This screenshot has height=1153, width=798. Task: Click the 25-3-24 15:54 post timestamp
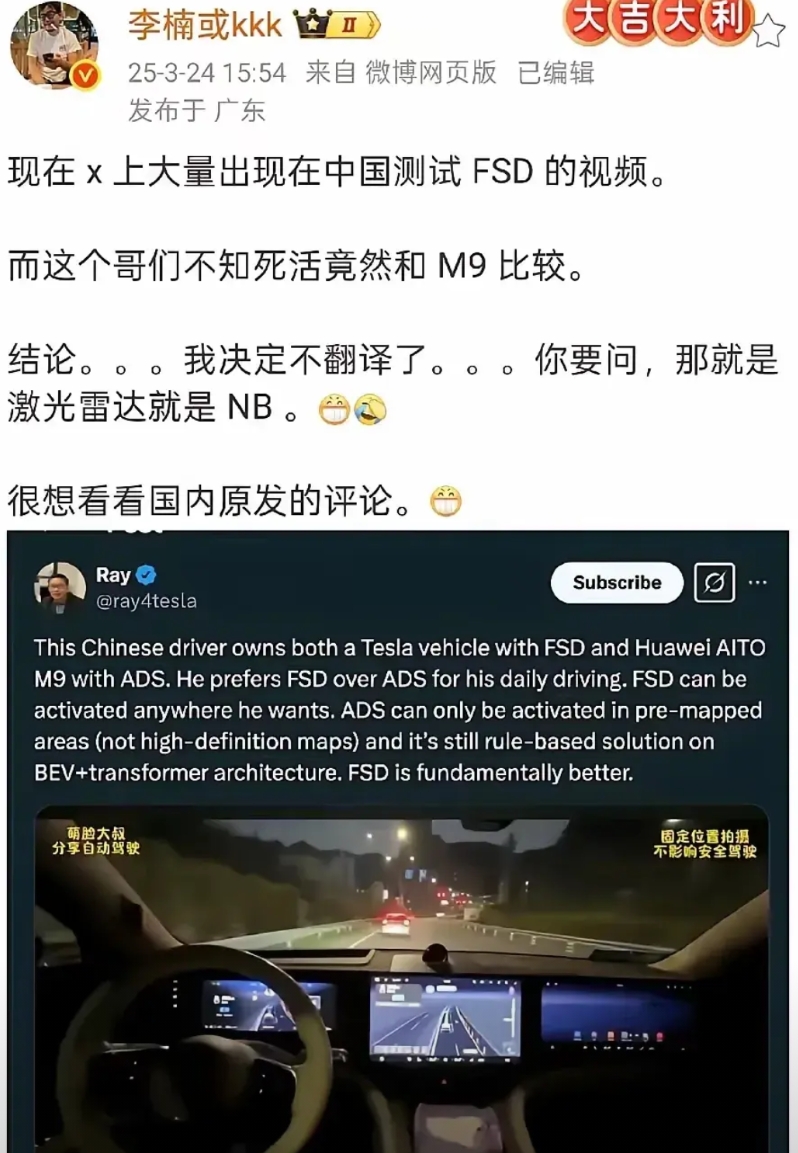tap(207, 73)
